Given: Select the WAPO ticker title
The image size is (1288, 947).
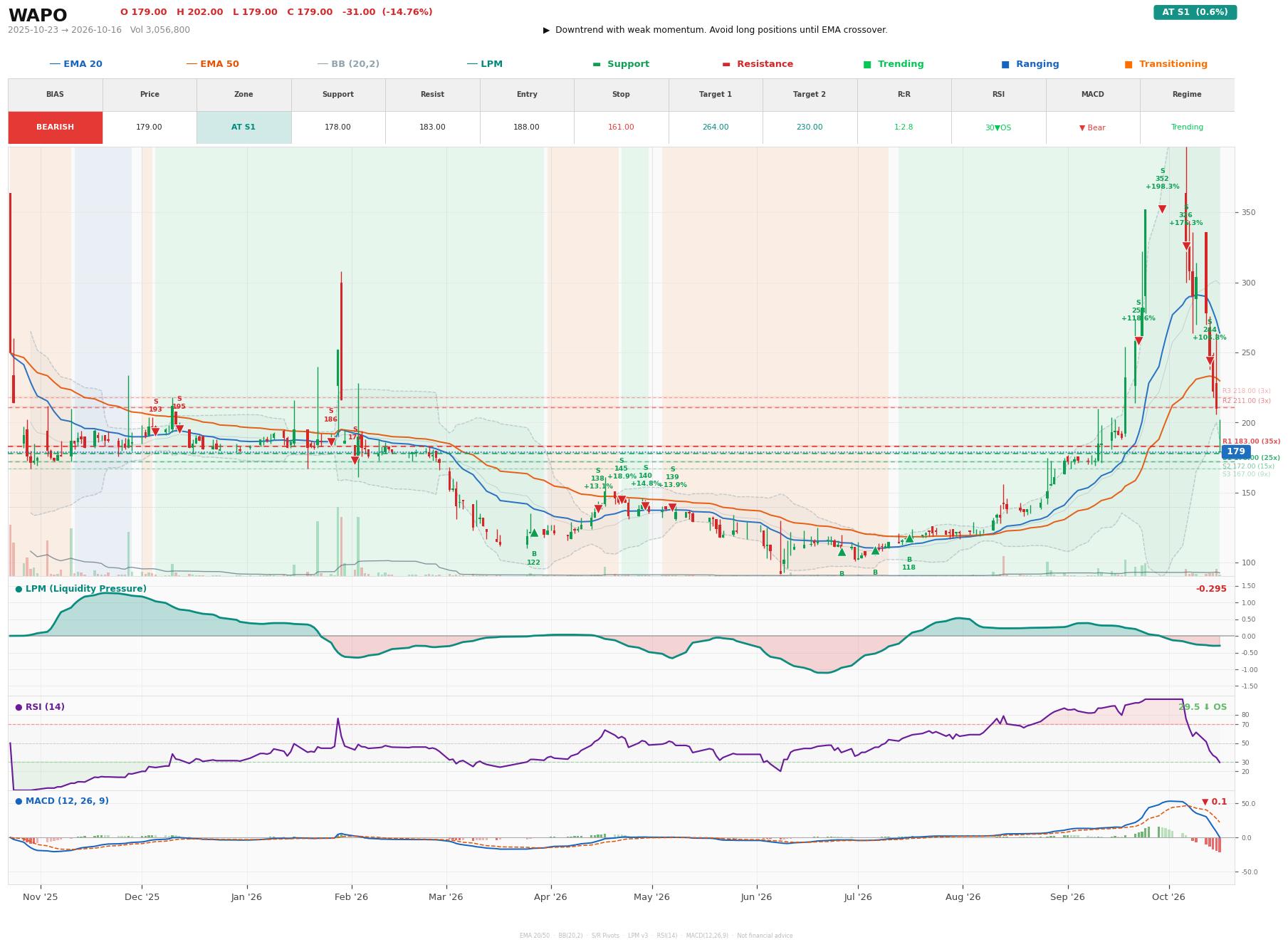Looking at the screenshot, I should click(38, 16).
